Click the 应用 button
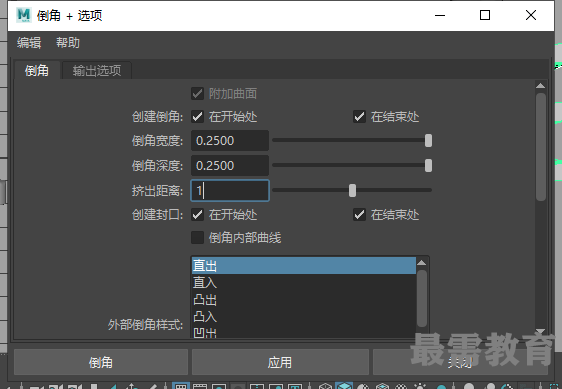Screen dimensions: 562x389 click(x=280, y=362)
